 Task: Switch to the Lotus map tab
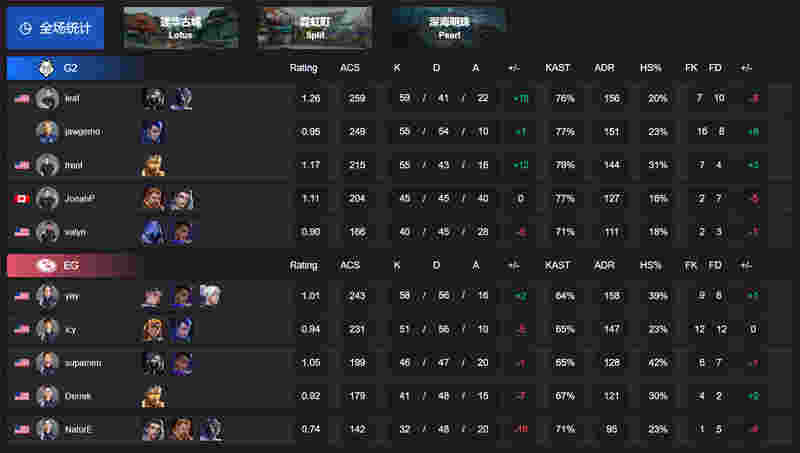[181, 28]
